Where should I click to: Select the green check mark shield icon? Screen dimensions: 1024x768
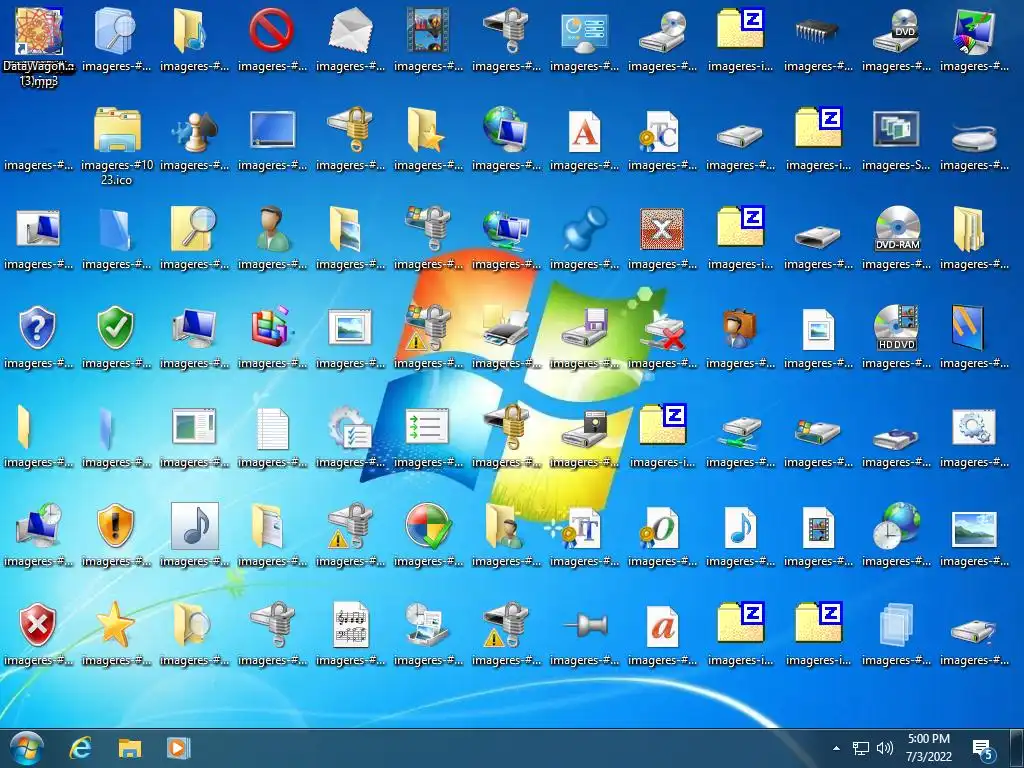pyautogui.click(x=116, y=328)
